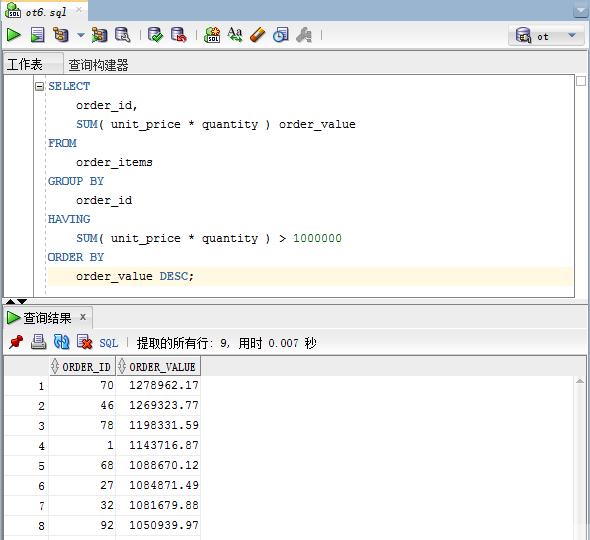Refresh the query results
Viewport: 590px width, 540px height.
coord(61,342)
